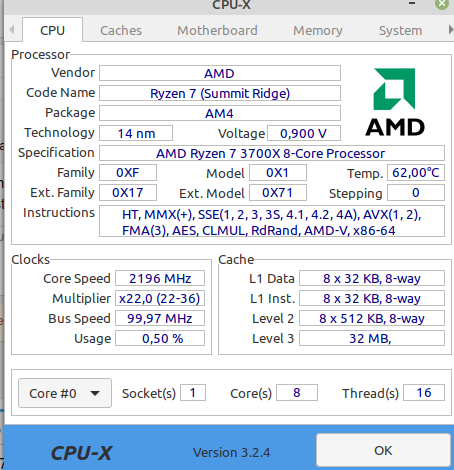Click the Core Speed value field
The image size is (454, 470).
pos(160,278)
